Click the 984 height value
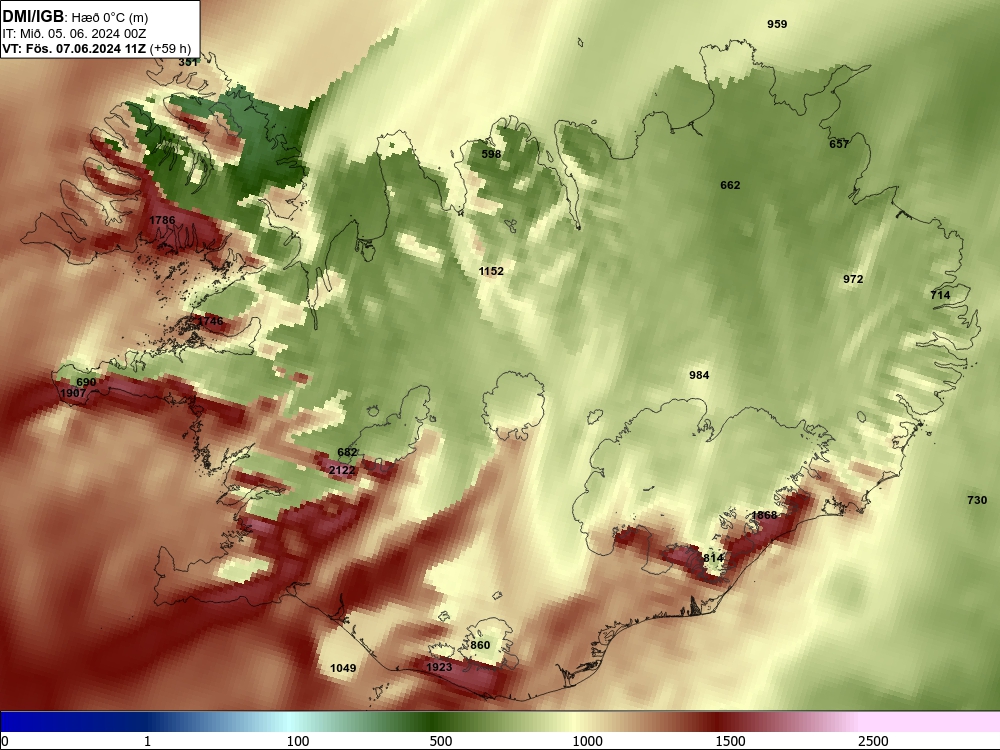The width and height of the screenshot is (1000, 750). (699, 375)
